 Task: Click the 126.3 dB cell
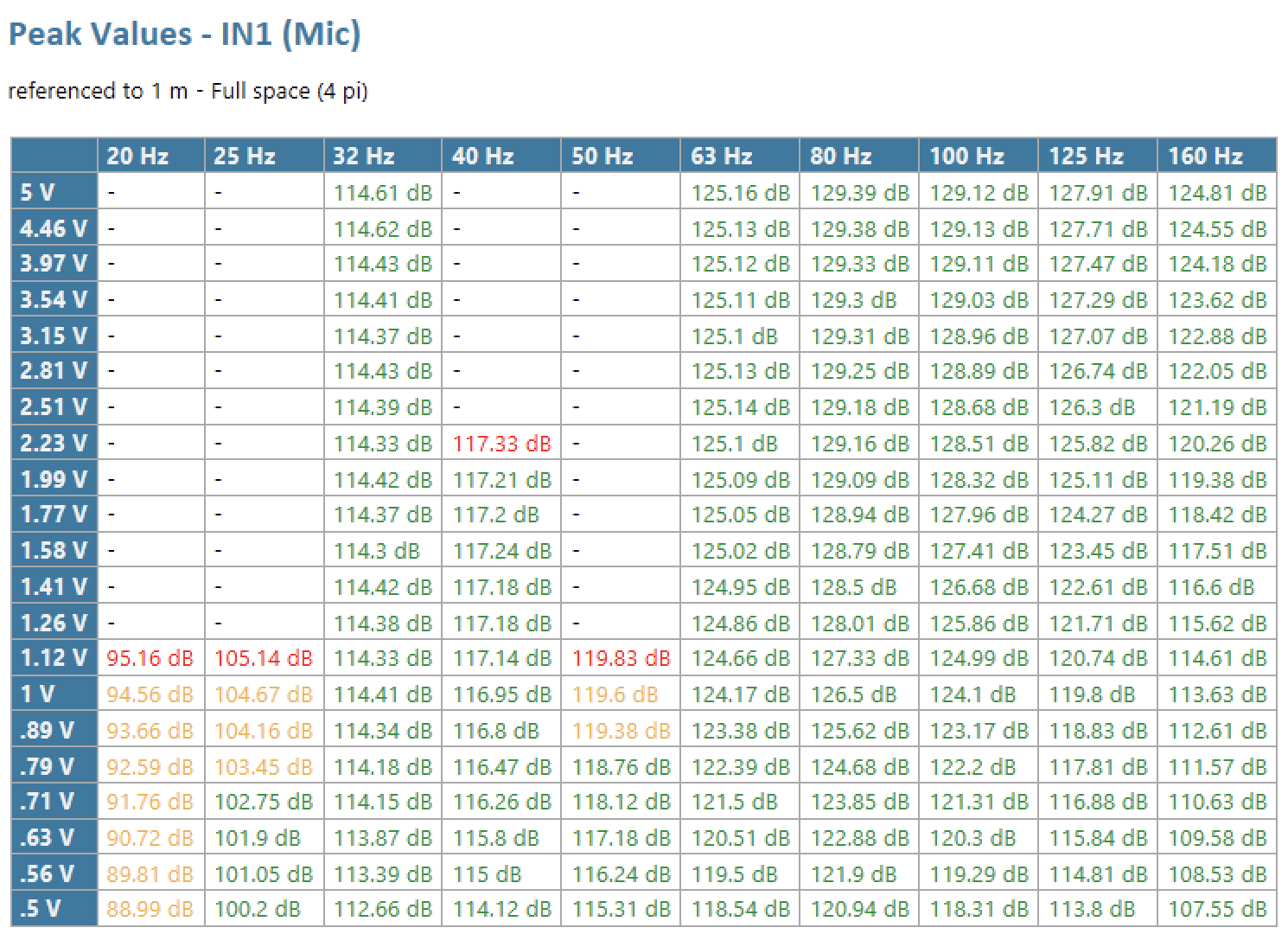coord(1098,407)
